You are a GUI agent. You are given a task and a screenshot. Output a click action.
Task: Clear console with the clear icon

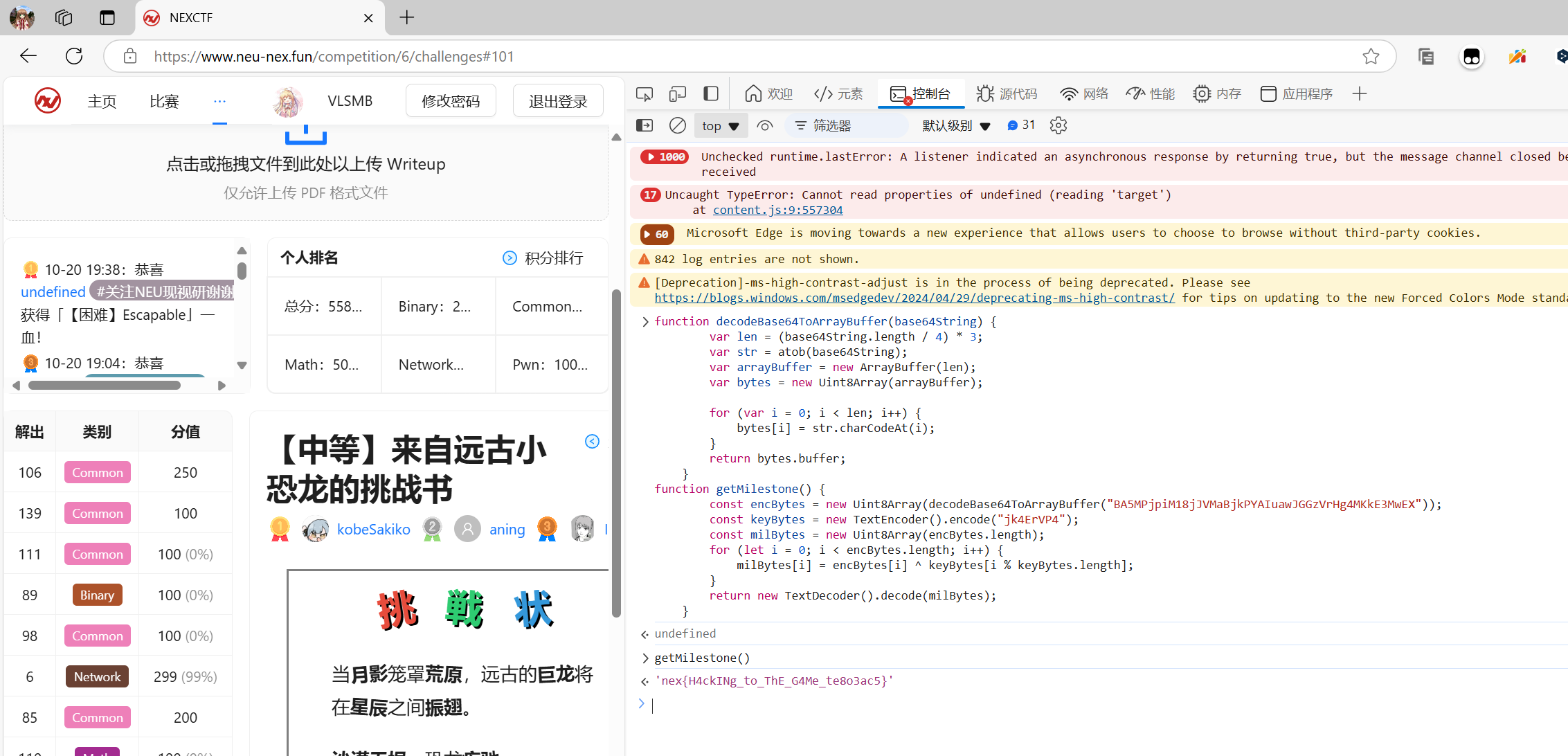click(677, 125)
